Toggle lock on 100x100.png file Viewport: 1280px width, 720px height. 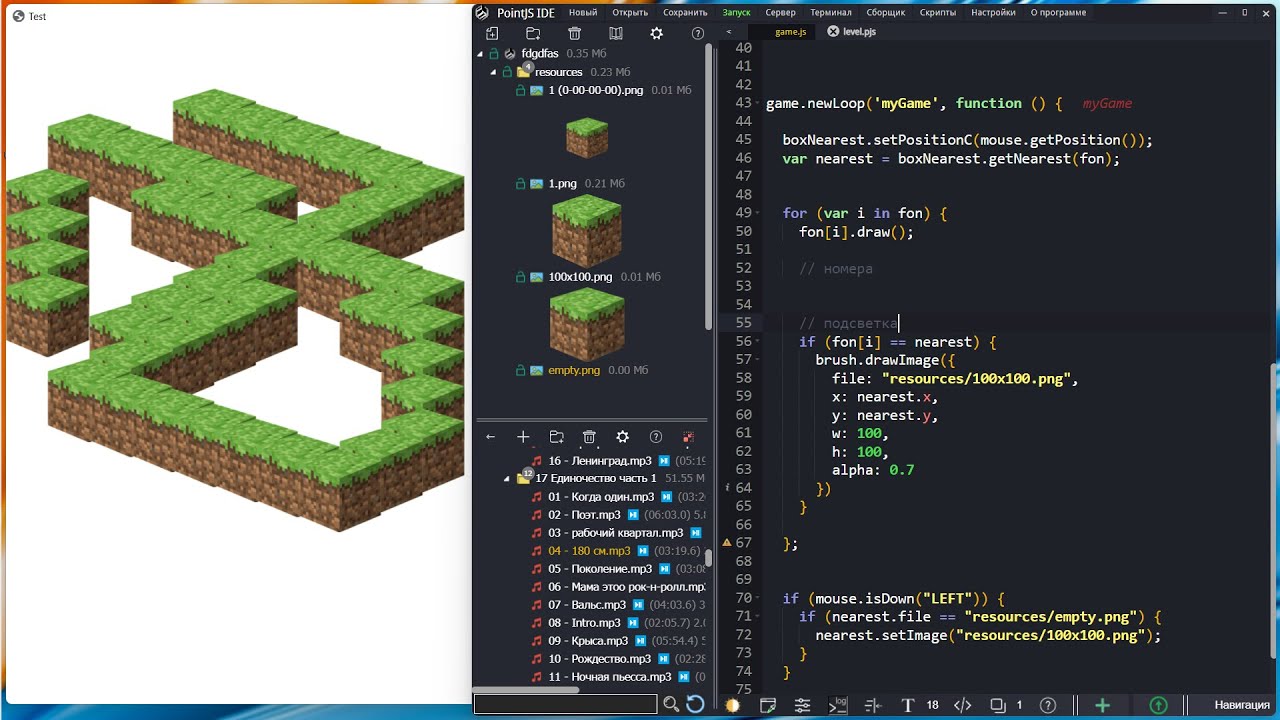click(x=520, y=277)
